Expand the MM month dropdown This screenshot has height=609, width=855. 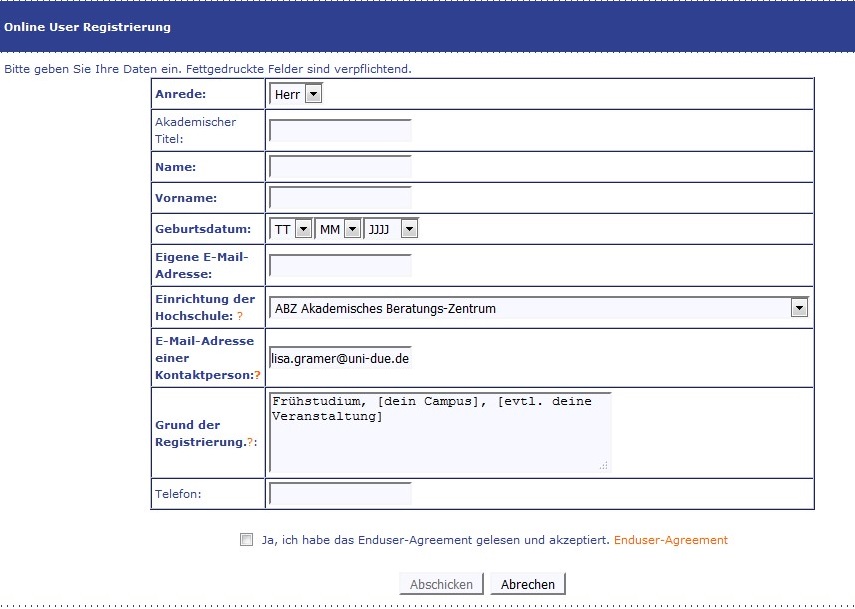click(339, 230)
